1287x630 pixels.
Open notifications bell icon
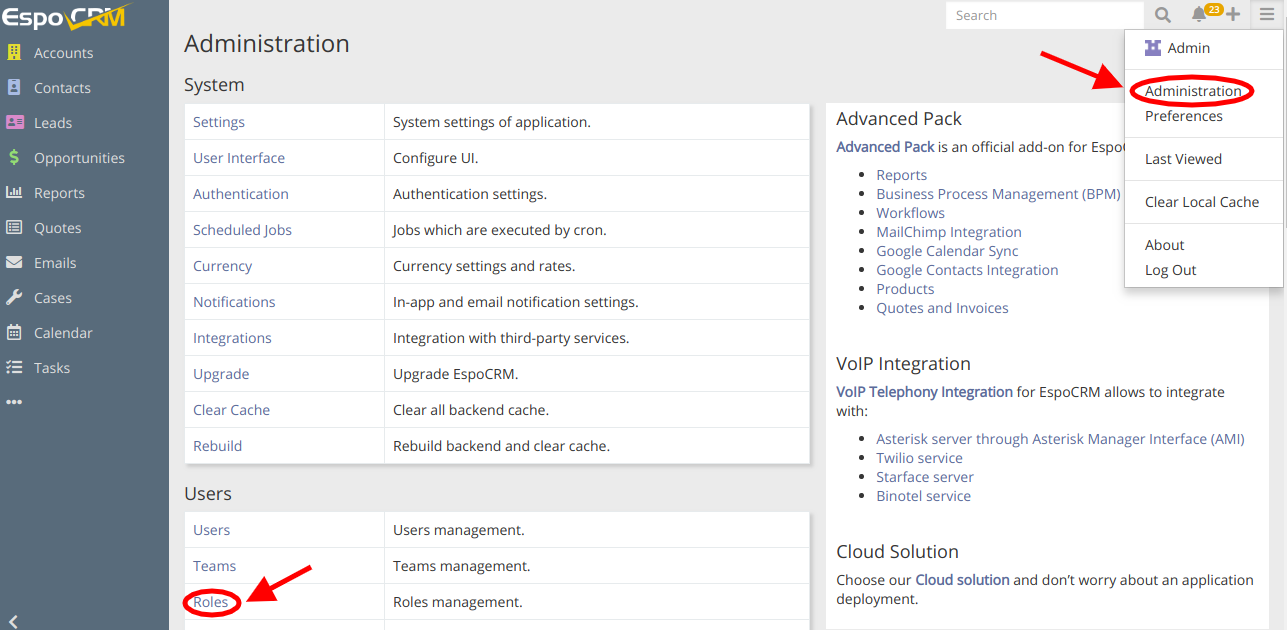coord(1198,15)
